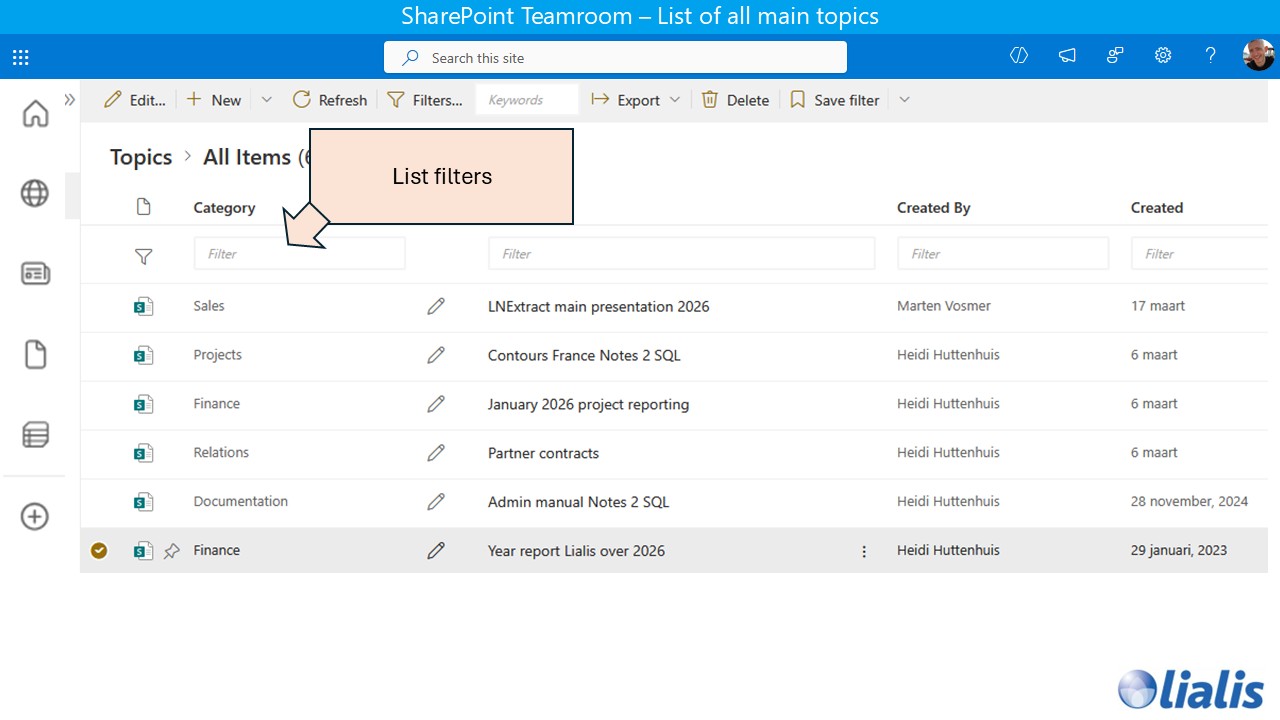Screen dimensions: 1280x720
Task: Click Topics in the breadcrumb
Action: click(x=140, y=157)
